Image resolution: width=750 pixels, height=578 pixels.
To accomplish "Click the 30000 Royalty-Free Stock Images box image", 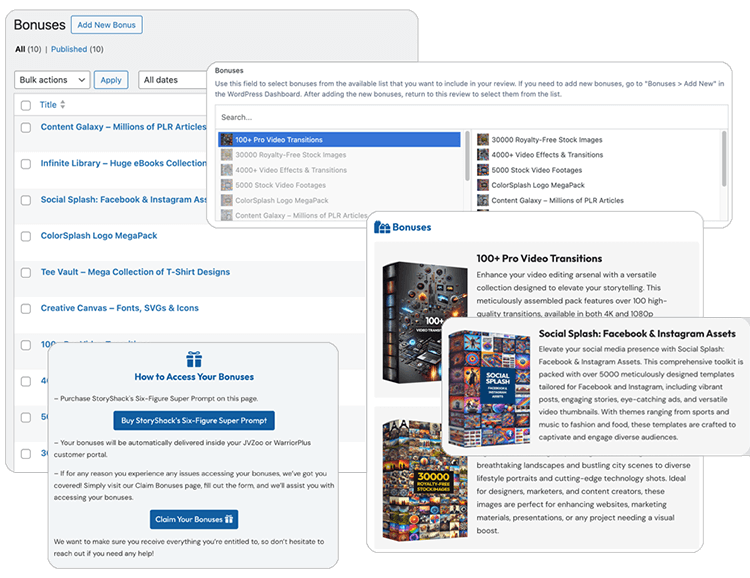I will pyautogui.click(x=425, y=480).
